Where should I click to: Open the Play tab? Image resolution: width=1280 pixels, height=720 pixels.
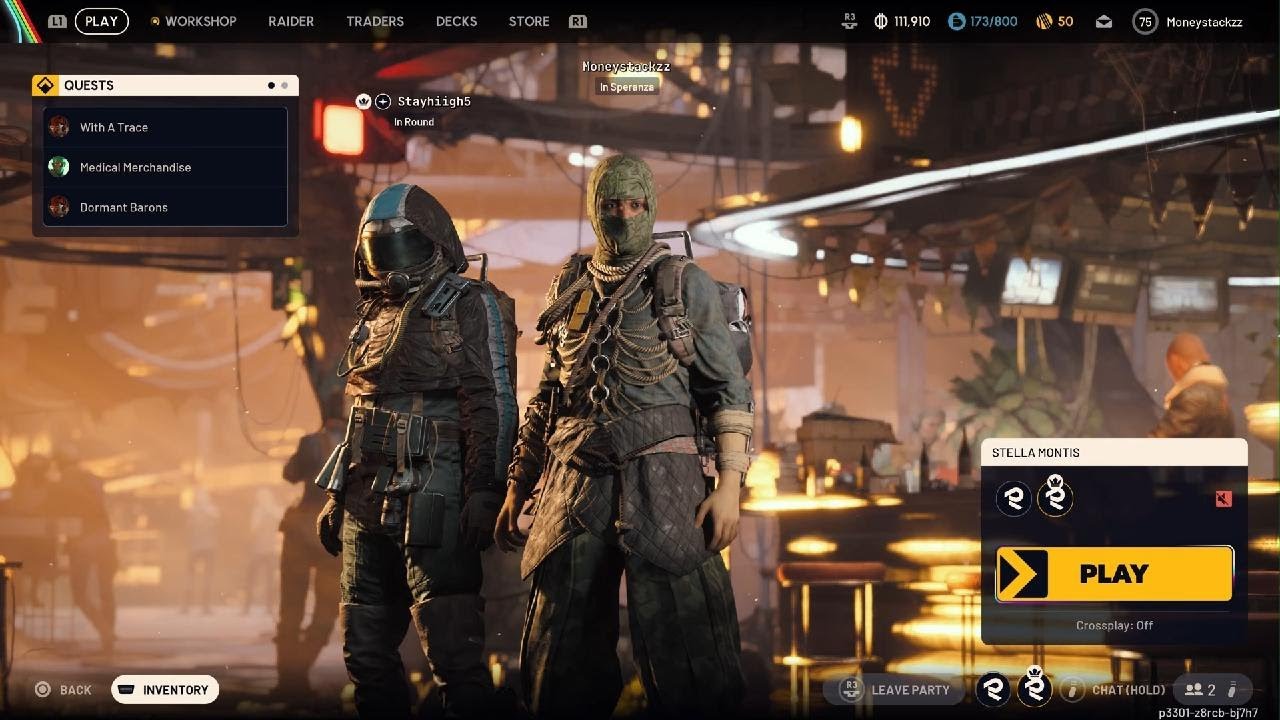(x=101, y=21)
